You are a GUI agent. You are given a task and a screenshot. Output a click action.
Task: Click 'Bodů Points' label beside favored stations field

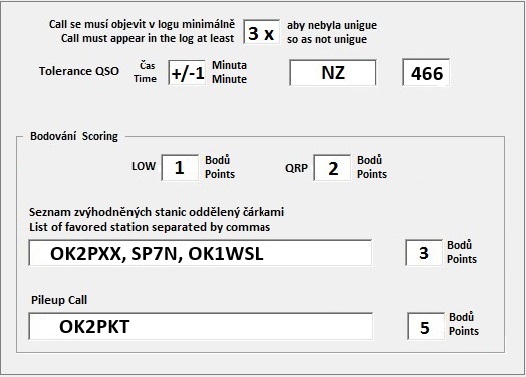click(462, 252)
